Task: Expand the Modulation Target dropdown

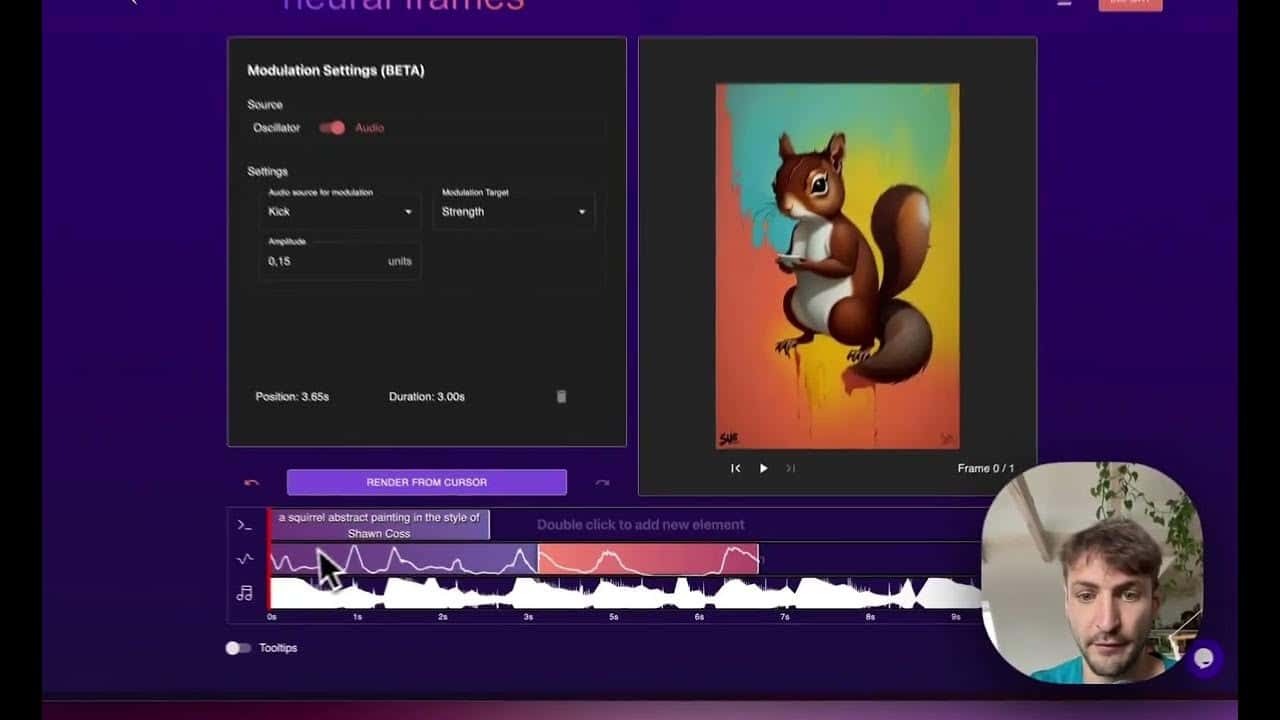Action: point(514,212)
